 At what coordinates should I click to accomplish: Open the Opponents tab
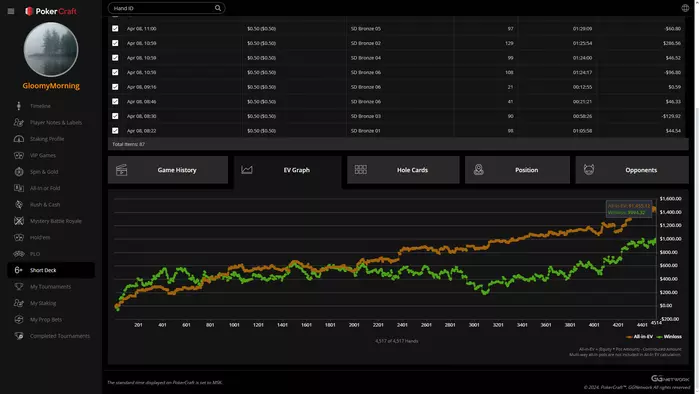click(632, 170)
